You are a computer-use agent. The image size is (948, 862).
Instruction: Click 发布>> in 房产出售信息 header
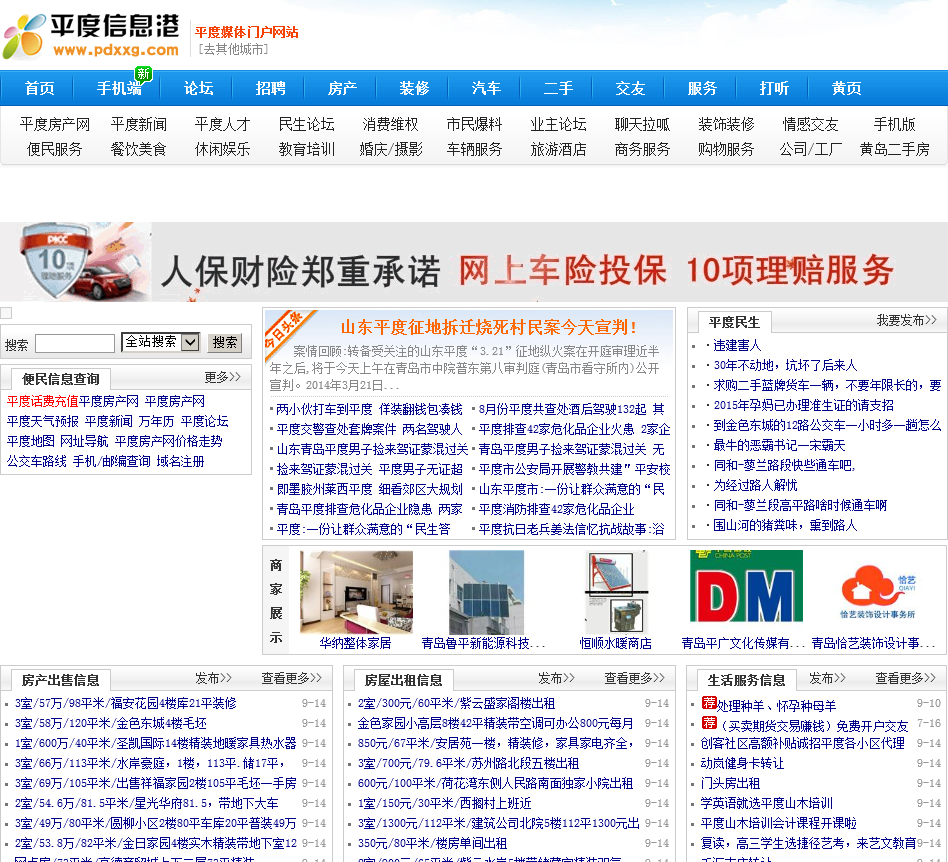[213, 678]
